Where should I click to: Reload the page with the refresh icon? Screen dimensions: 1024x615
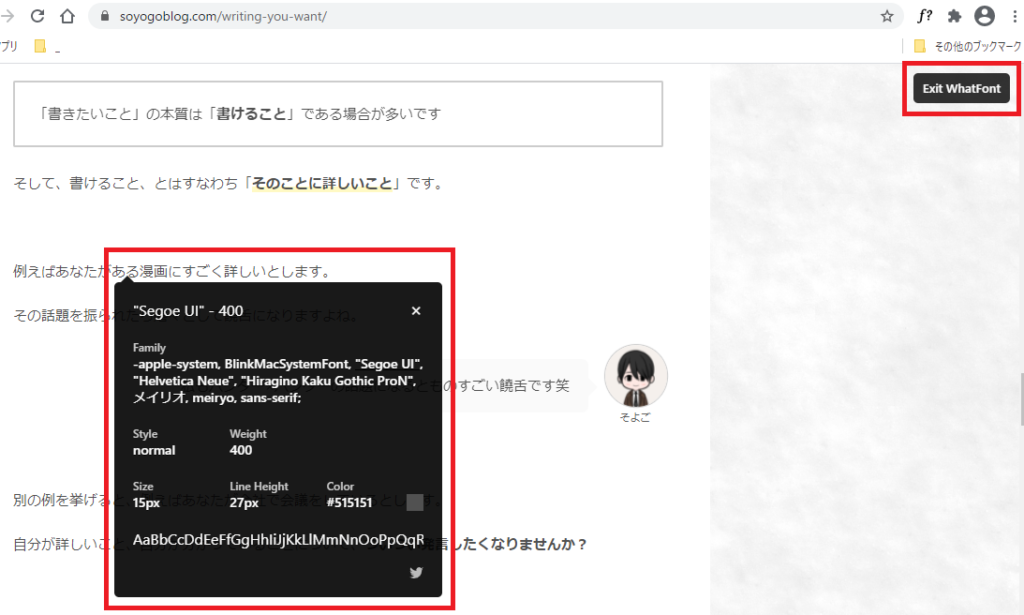[38, 16]
